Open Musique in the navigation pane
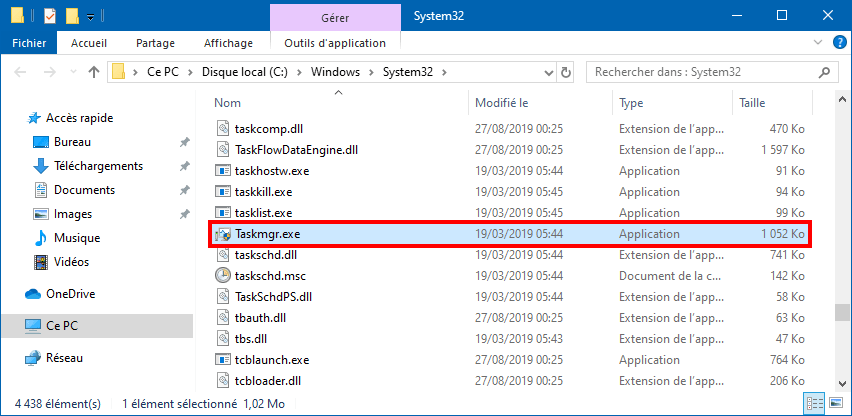Screen dimensions: 852x416 pos(77,237)
